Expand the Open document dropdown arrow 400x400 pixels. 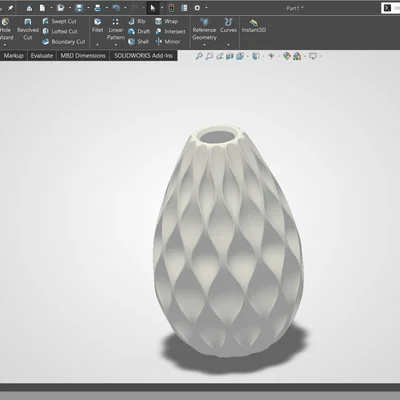(70, 8)
